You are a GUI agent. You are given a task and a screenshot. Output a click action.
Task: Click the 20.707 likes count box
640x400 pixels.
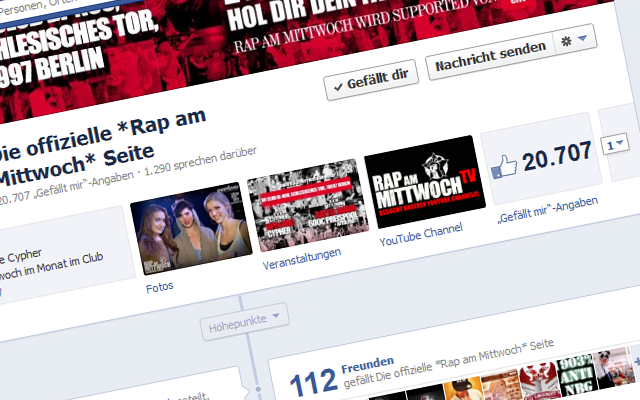click(x=541, y=158)
